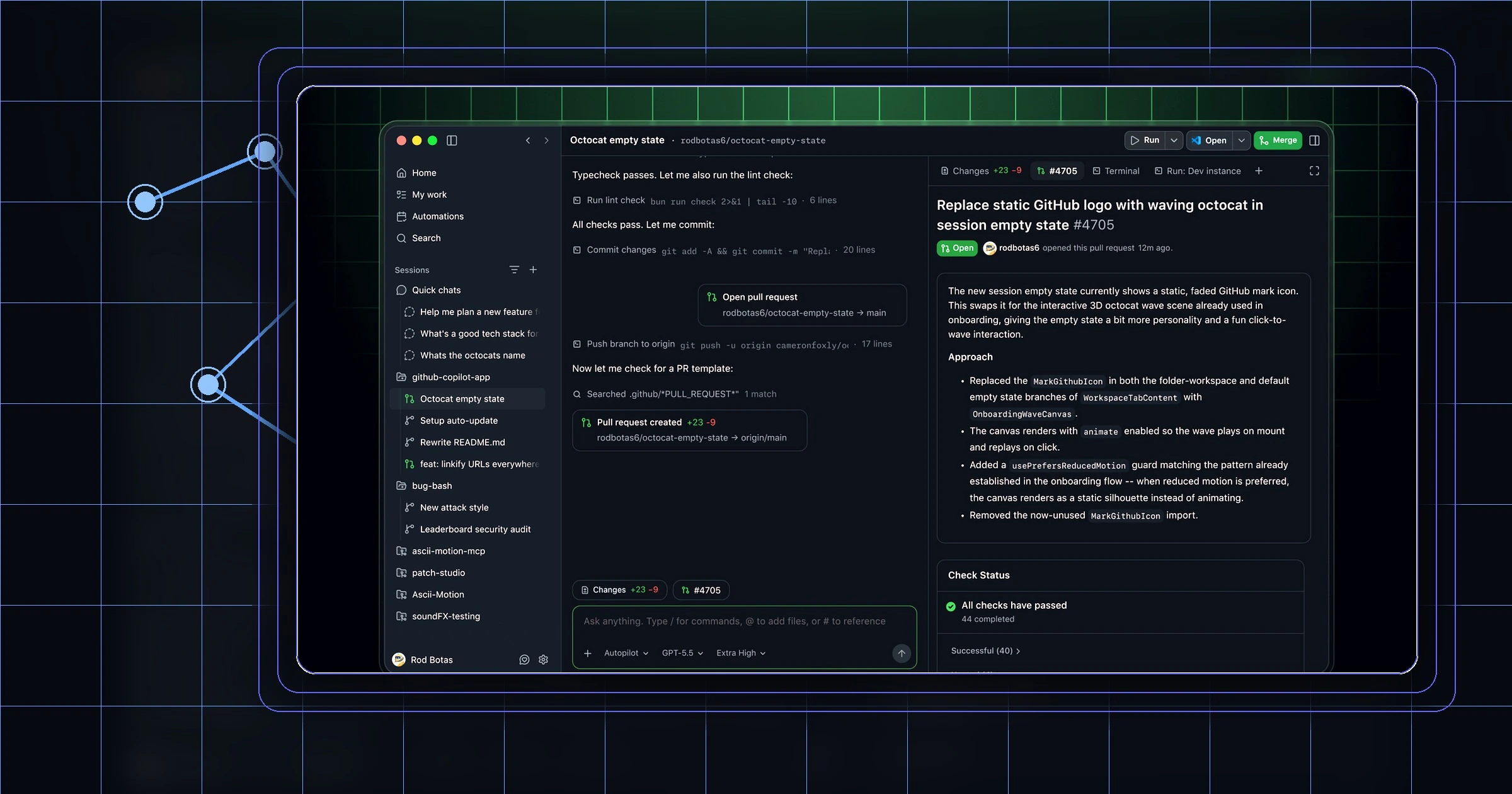Open settings gear icon in sidebar footer
This screenshot has height=794, width=1512.
tap(543, 660)
